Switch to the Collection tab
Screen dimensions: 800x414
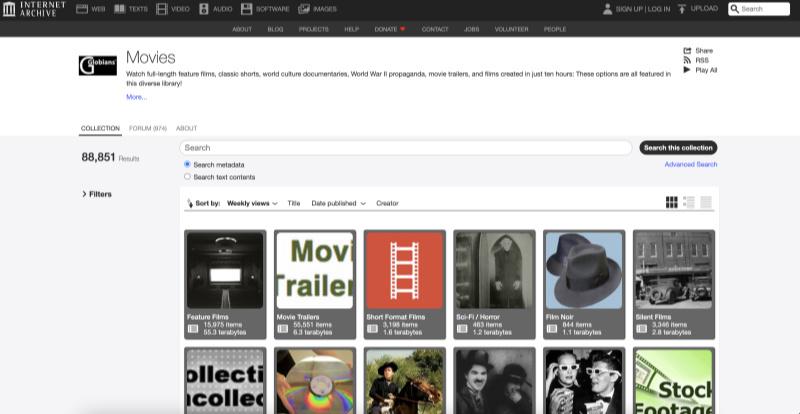pyautogui.click(x=101, y=129)
